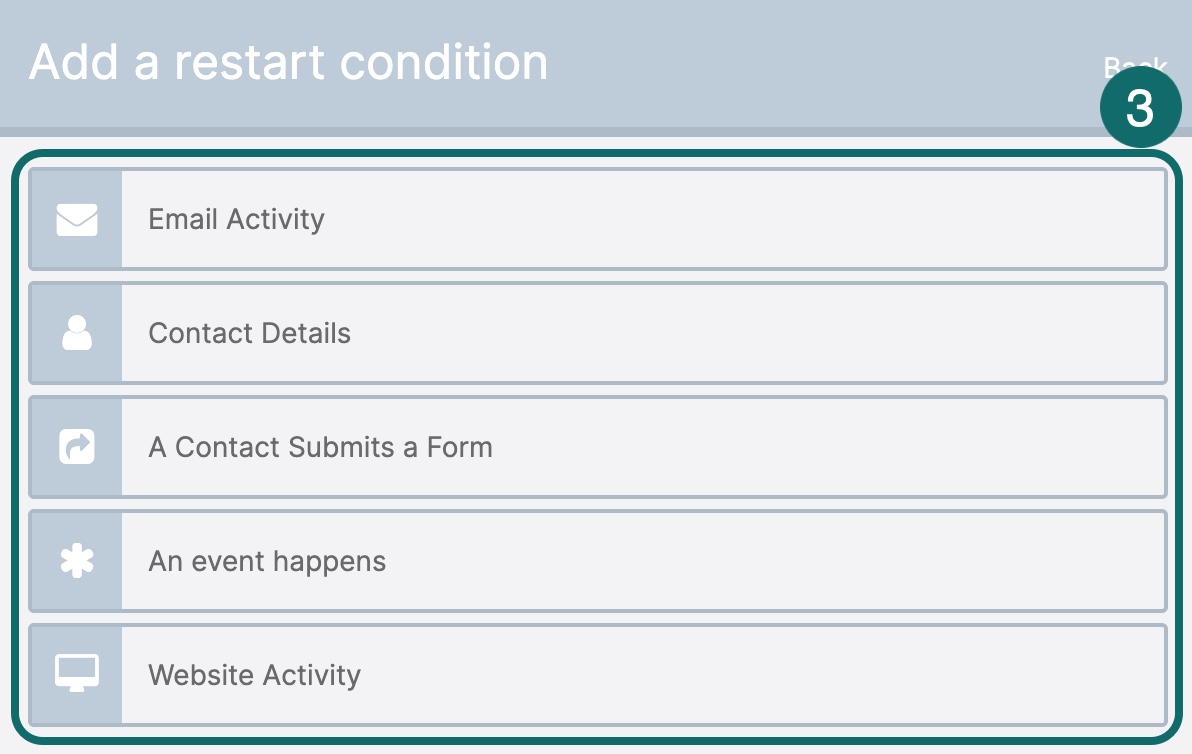This screenshot has height=754, width=1192.
Task: Click the computer screen icon on the bottom row
Action: [x=76, y=675]
